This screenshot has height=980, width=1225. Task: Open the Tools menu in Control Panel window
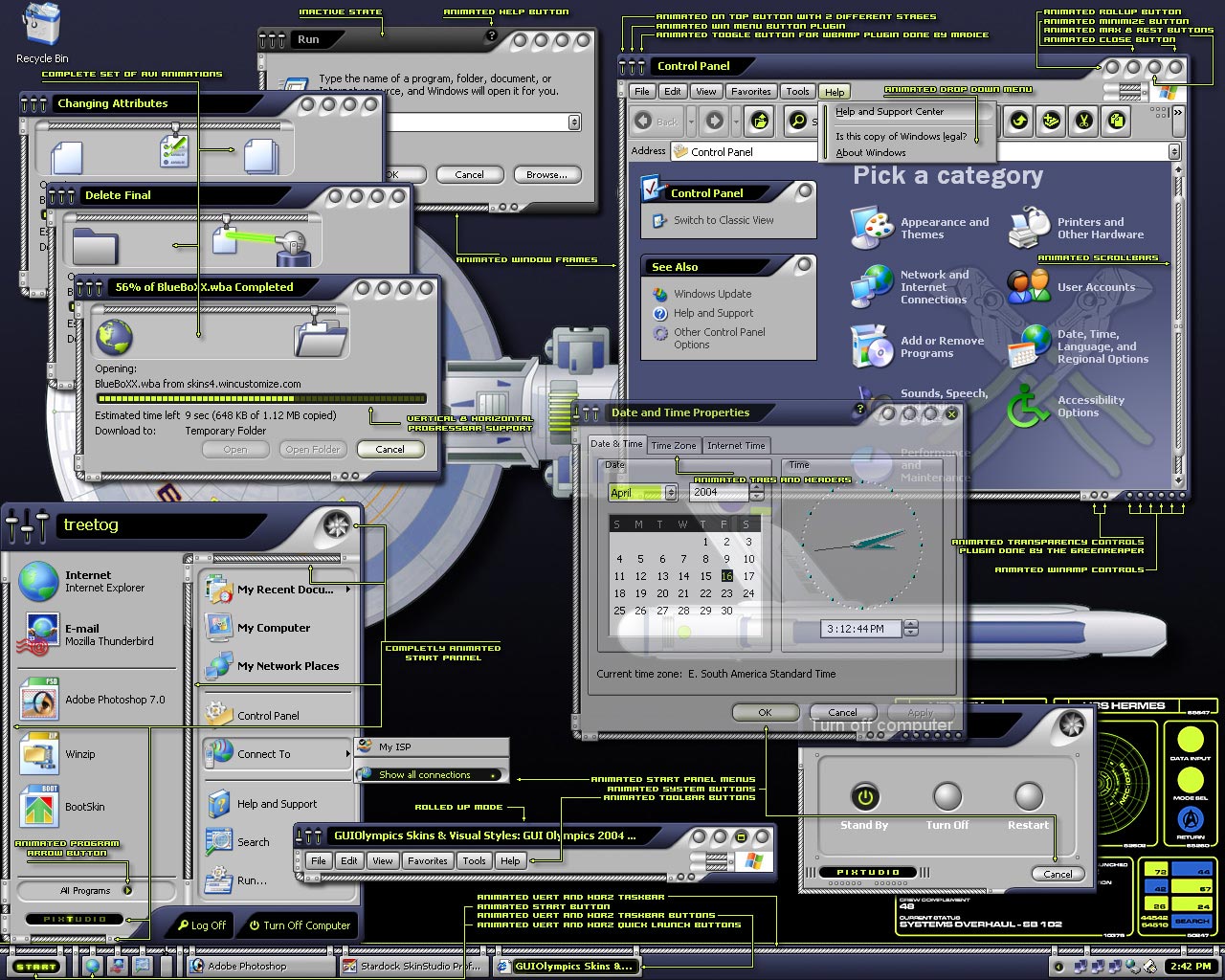(x=797, y=92)
